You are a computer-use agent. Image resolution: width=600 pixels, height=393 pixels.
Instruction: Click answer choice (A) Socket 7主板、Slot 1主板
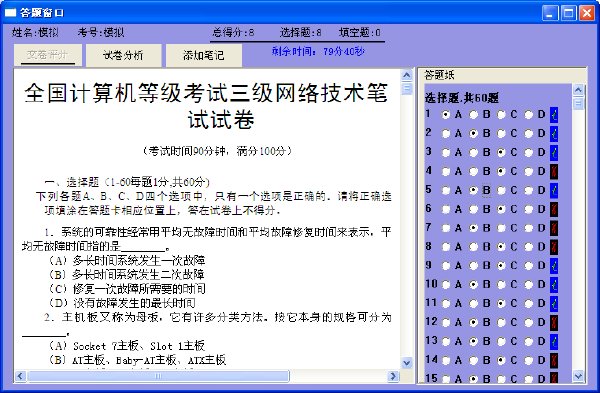coord(127,346)
